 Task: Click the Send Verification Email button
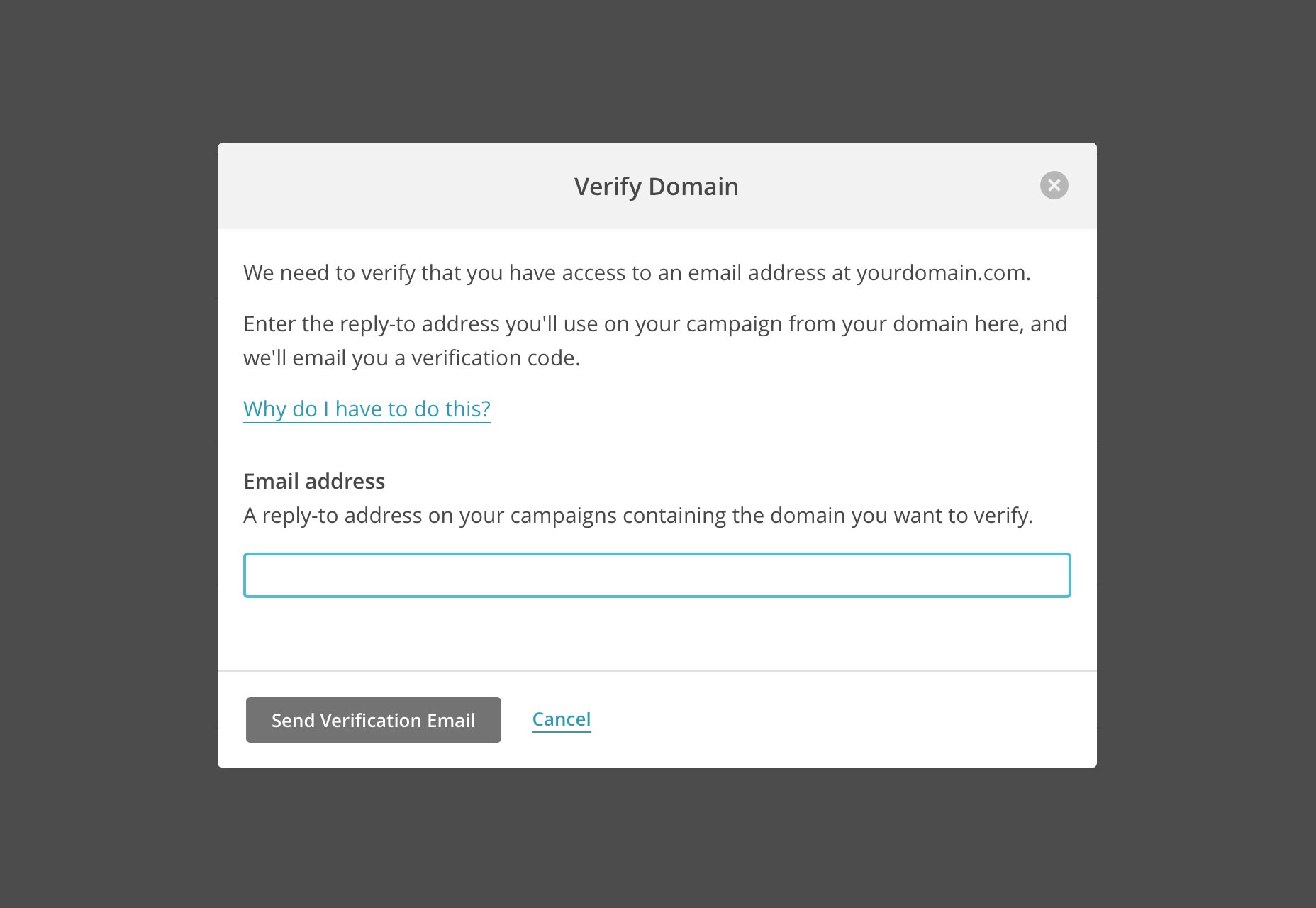click(373, 720)
